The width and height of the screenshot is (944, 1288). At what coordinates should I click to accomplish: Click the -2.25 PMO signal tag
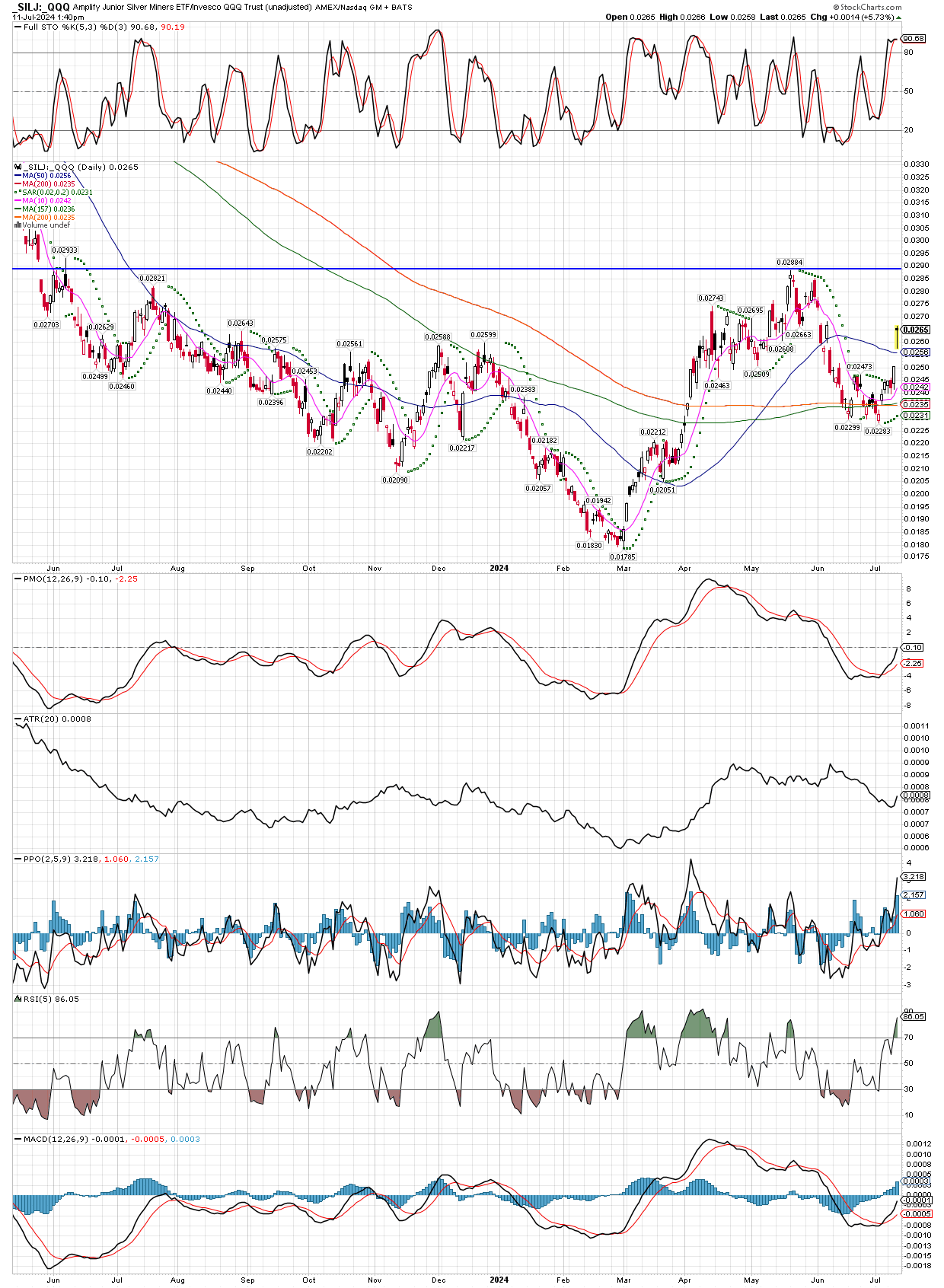[x=913, y=664]
